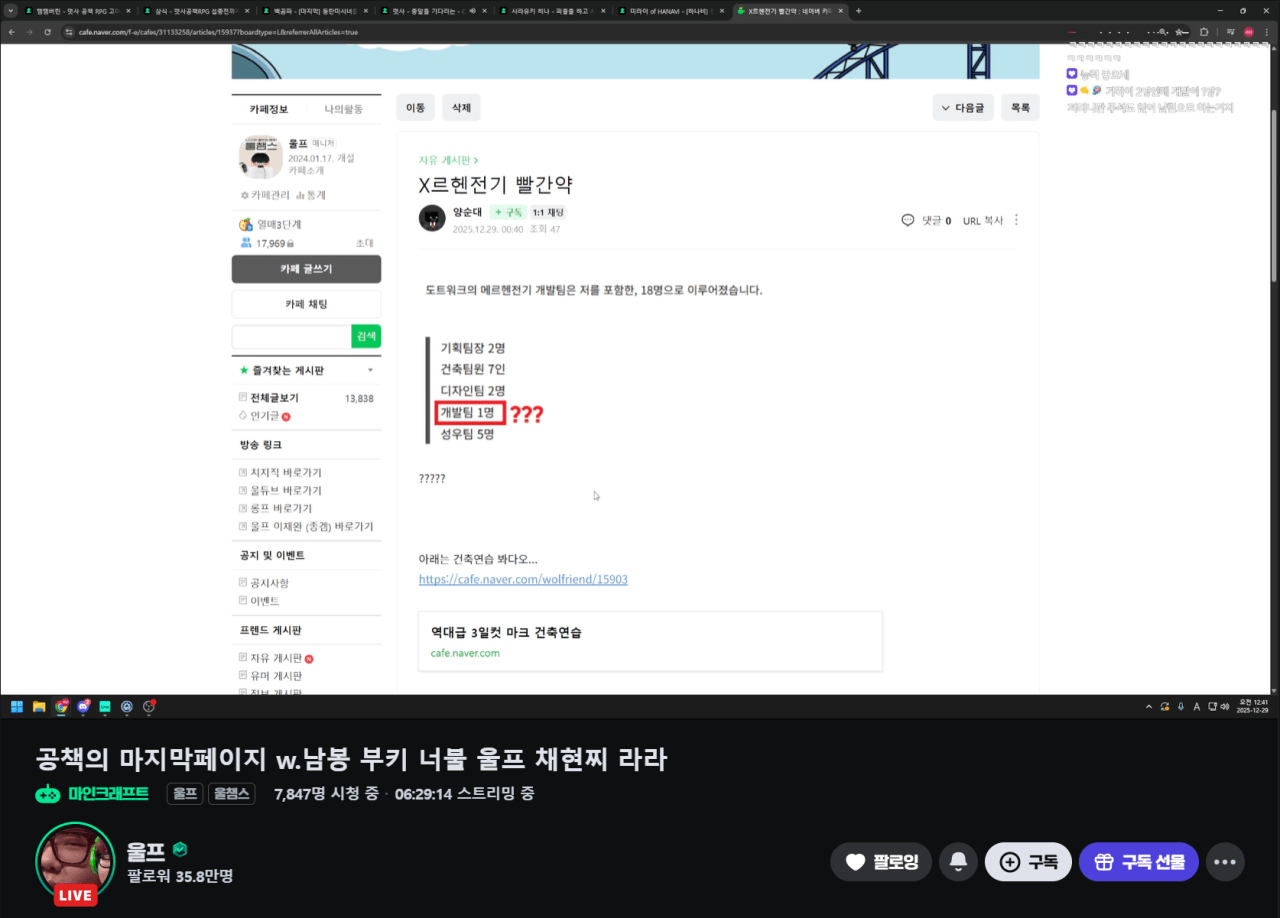Toggle 구독 subscribe for author 양순대
Image resolution: width=1280 pixels, height=918 pixels.
pos(508,212)
